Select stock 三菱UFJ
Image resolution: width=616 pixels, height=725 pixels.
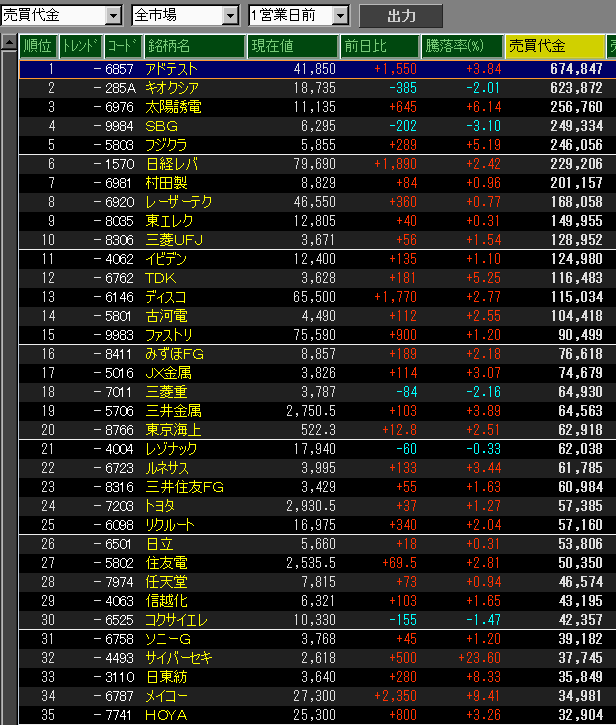174,240
